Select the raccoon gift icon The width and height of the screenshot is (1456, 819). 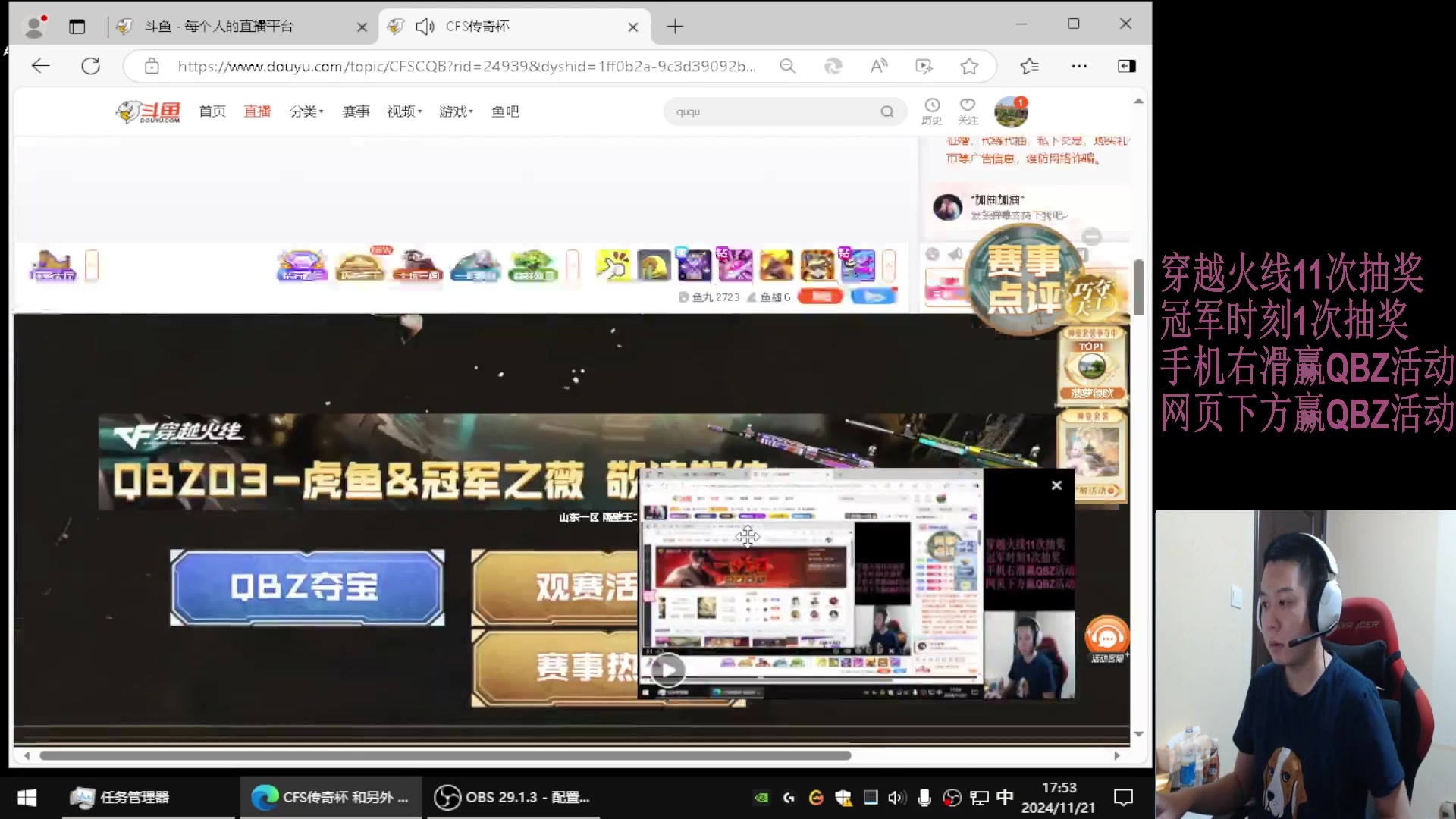tap(817, 265)
